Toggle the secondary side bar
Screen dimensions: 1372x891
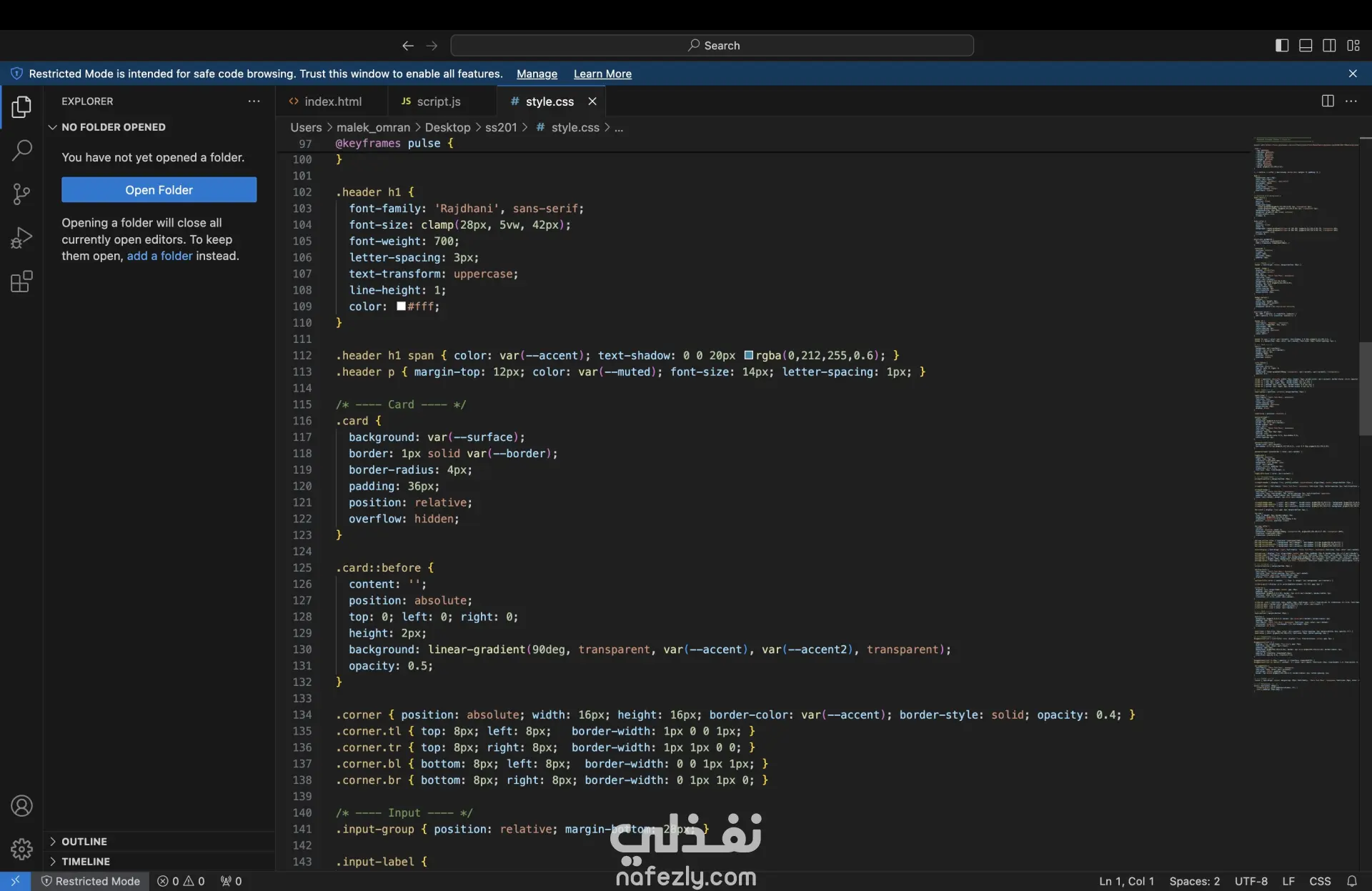pos(1329,46)
